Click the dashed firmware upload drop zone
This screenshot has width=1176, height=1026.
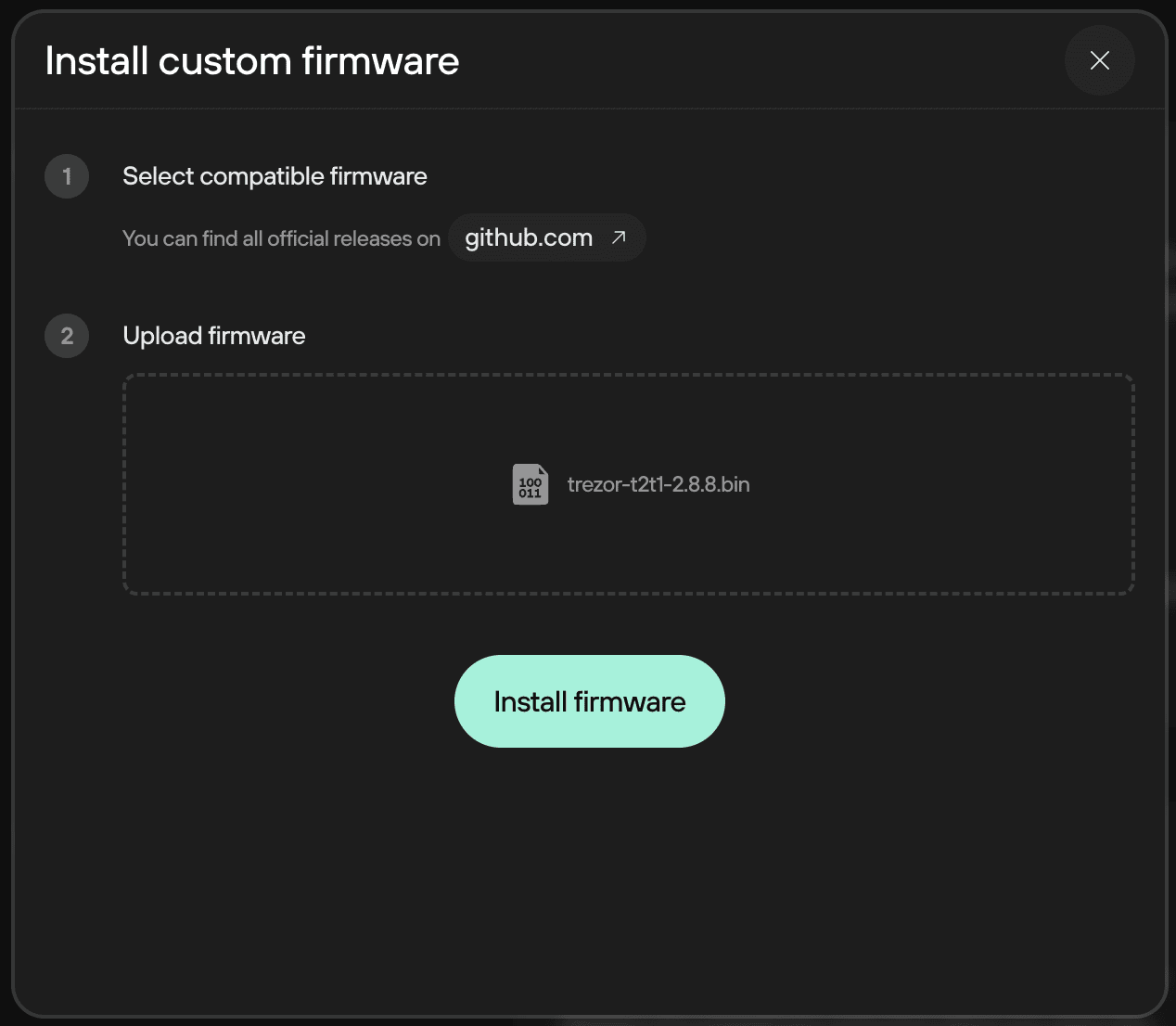pos(628,484)
